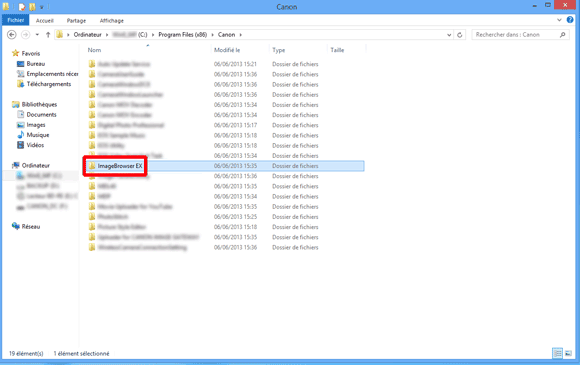580x365 pixels.
Task: Click the folder icon in the title bar
Action: [x=6, y=6]
